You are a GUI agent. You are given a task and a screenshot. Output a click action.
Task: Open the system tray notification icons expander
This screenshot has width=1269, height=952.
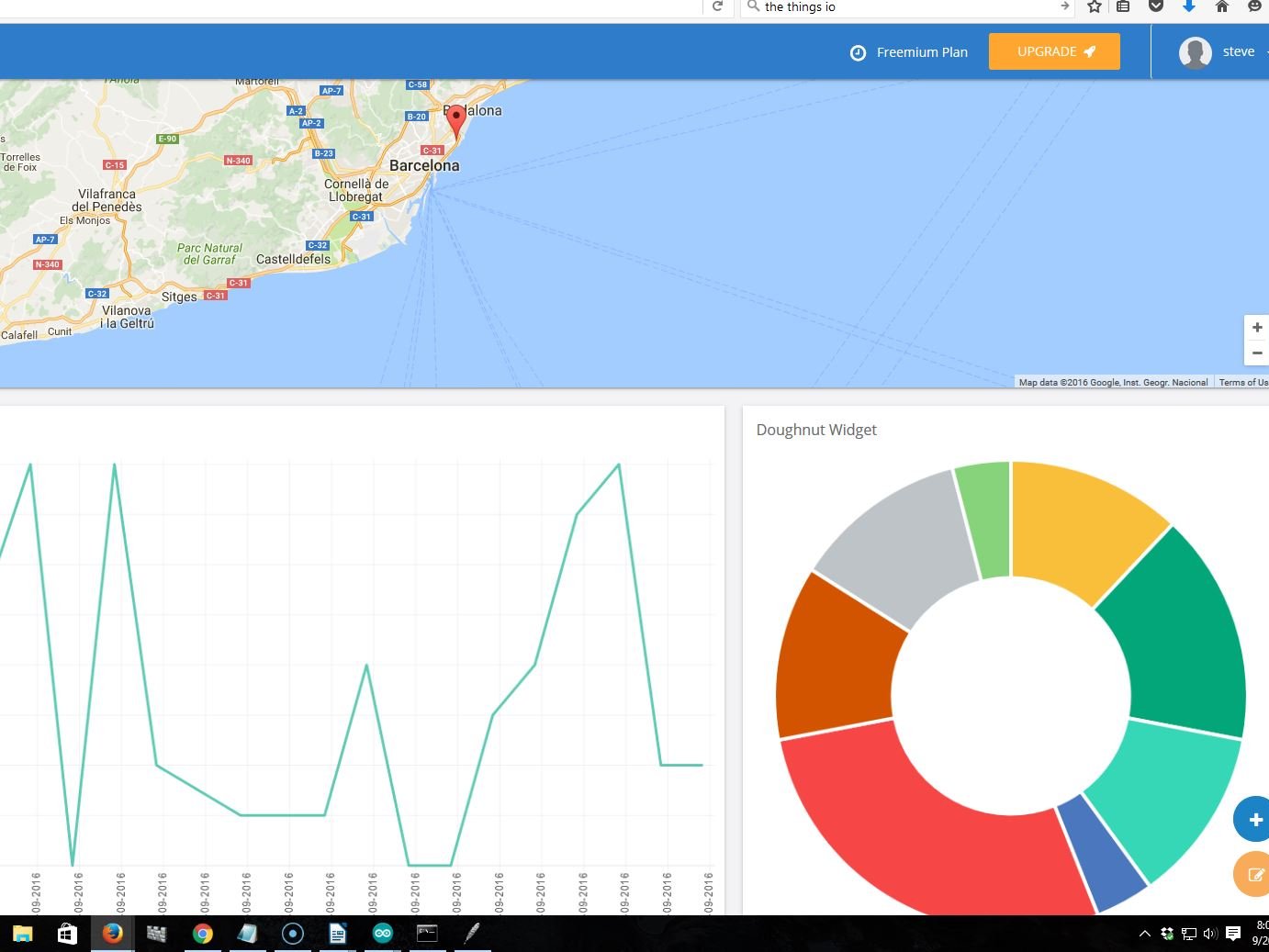(x=1145, y=933)
